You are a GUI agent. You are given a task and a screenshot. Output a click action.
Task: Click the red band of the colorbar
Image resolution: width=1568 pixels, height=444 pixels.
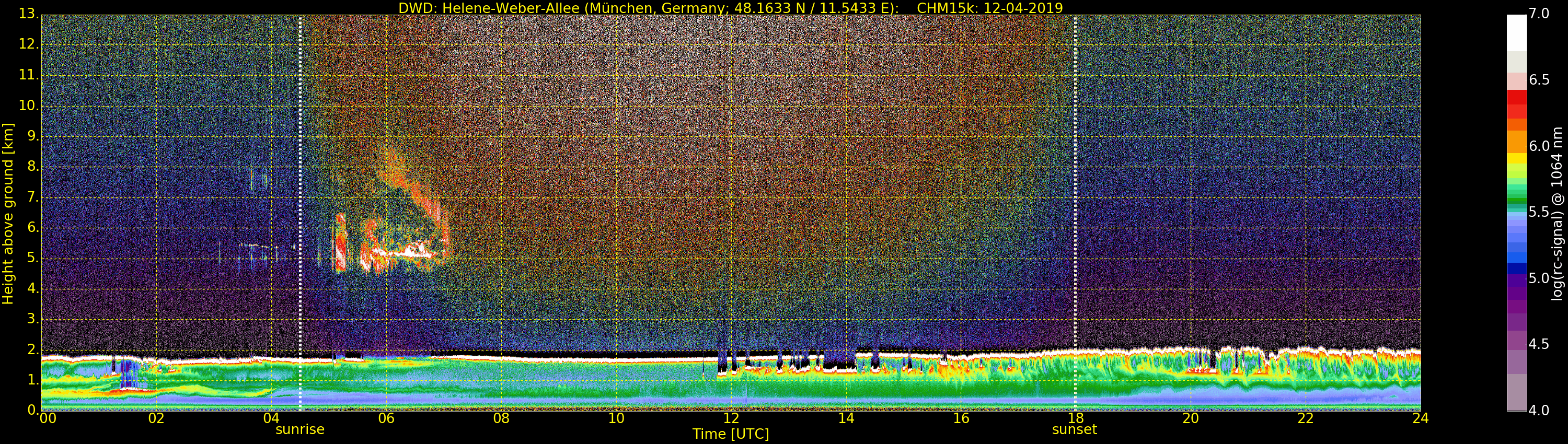click(1516, 104)
